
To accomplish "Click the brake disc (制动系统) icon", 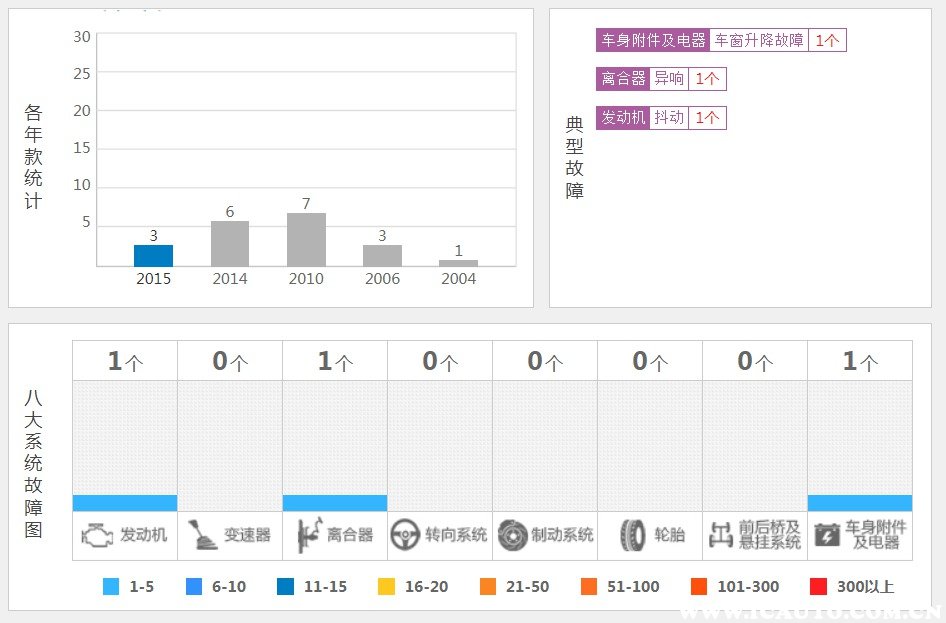I will pos(512,535).
